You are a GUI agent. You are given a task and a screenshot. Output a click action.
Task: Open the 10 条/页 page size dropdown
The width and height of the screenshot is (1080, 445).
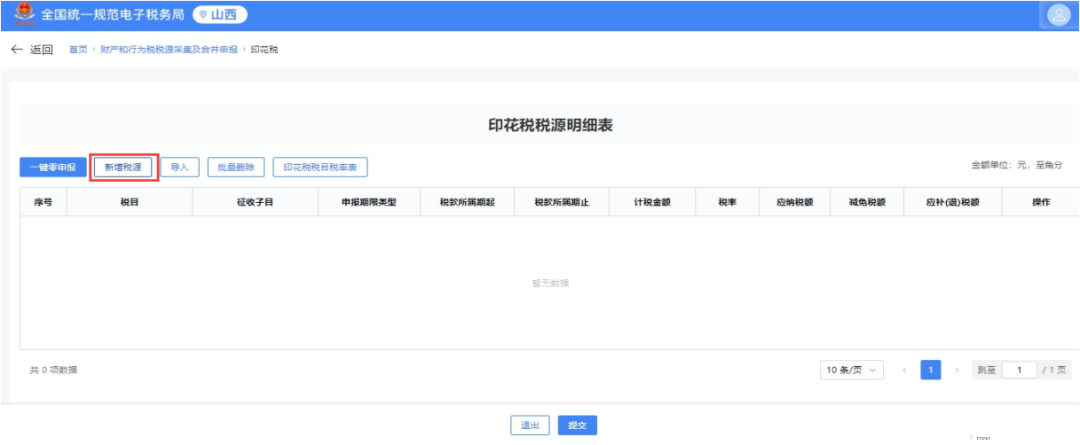click(x=852, y=370)
